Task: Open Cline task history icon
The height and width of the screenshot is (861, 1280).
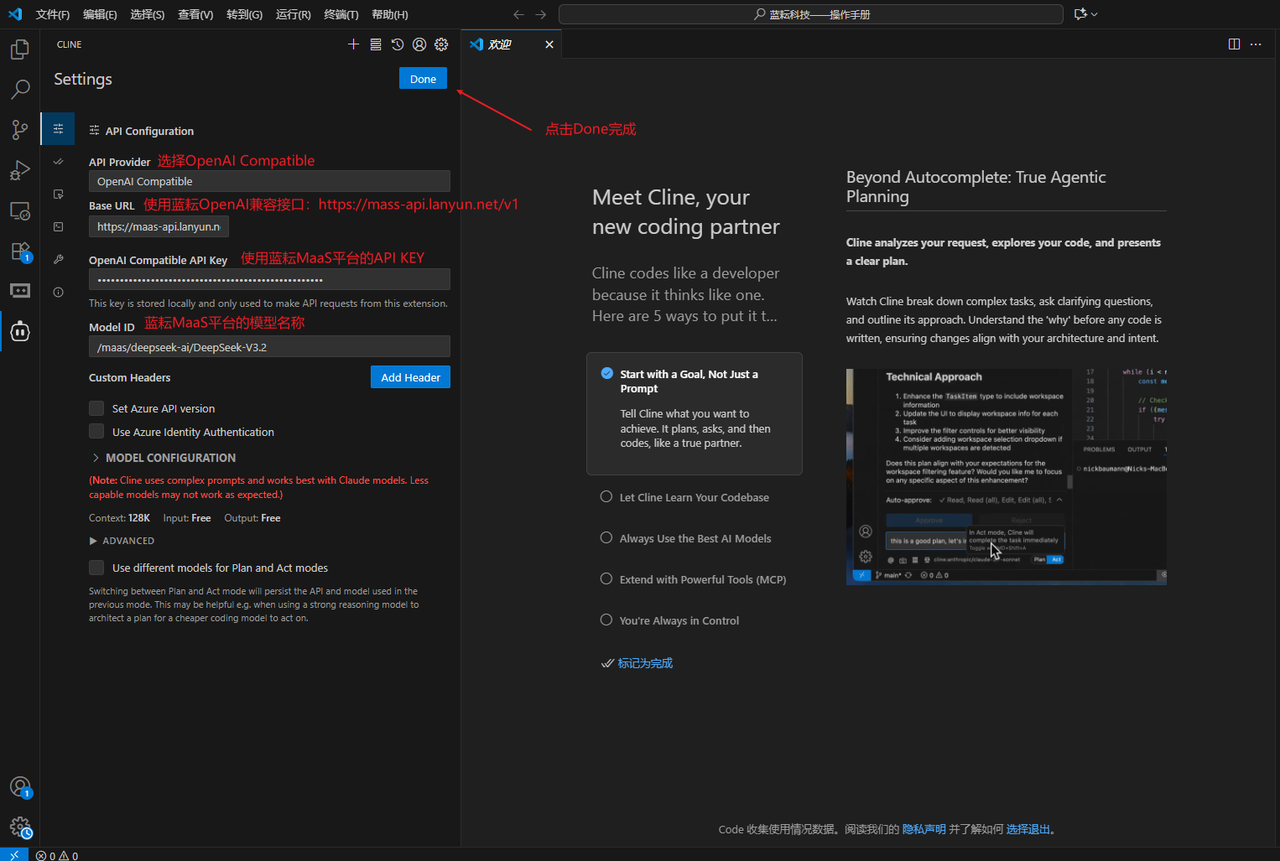Action: tap(397, 45)
